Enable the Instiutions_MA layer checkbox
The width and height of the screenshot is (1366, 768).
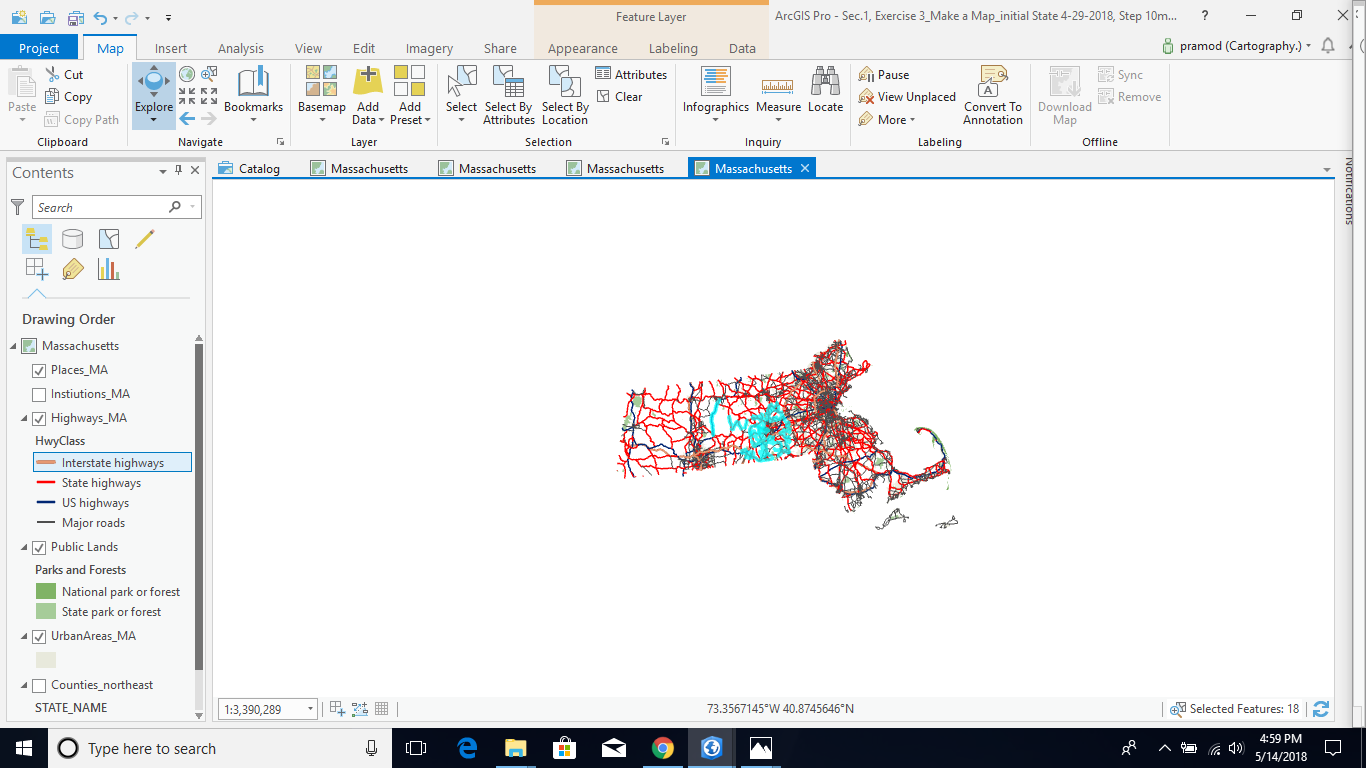[40, 394]
